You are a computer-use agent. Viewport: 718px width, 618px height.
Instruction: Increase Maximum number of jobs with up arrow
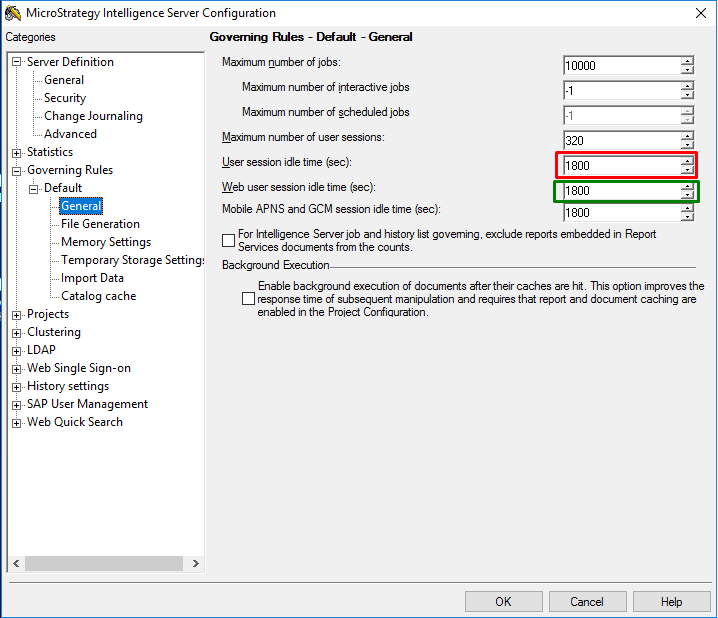click(x=687, y=61)
